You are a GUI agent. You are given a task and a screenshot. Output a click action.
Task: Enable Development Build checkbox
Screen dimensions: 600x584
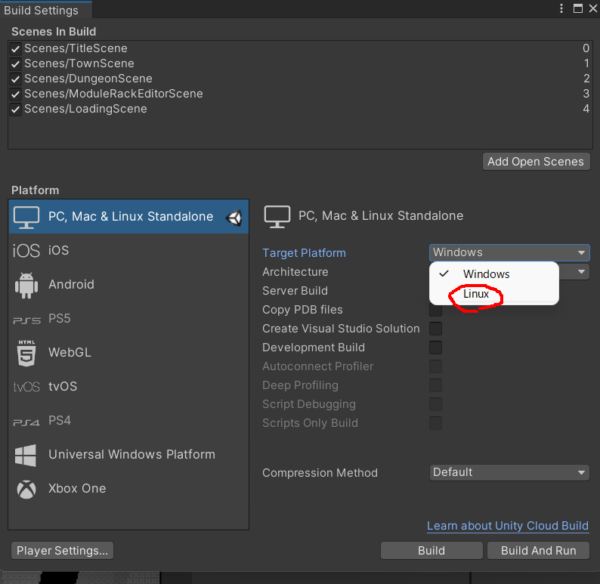click(435, 347)
